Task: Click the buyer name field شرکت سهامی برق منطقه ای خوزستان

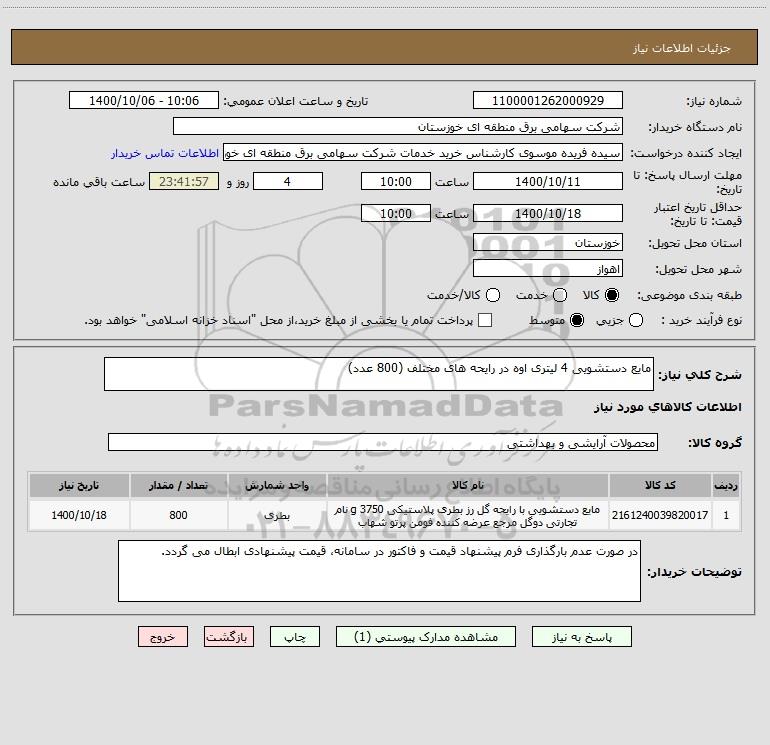Action: pos(398,127)
